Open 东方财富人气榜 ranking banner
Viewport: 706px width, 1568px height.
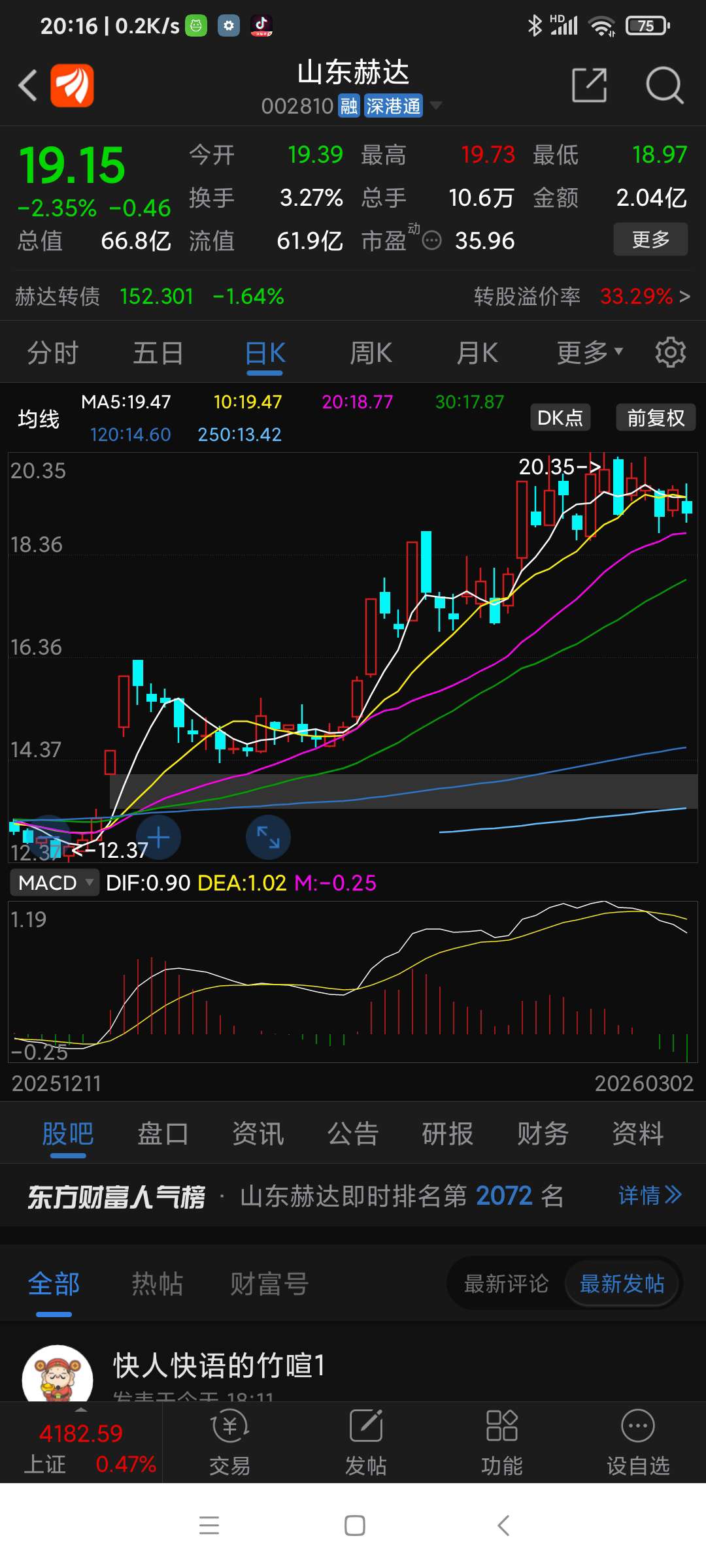tap(116, 1197)
